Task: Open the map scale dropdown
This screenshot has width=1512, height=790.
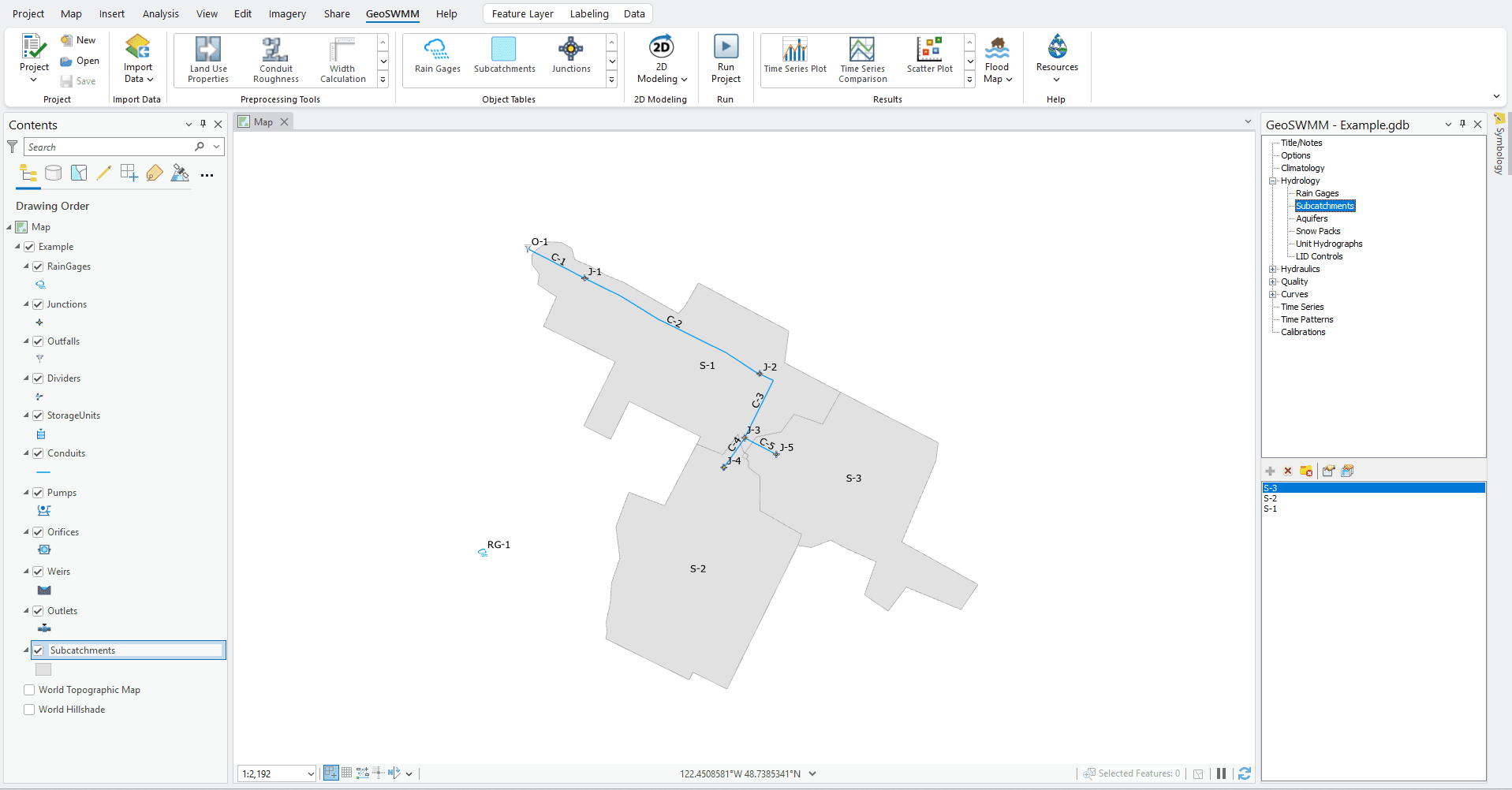Action: tap(309, 773)
